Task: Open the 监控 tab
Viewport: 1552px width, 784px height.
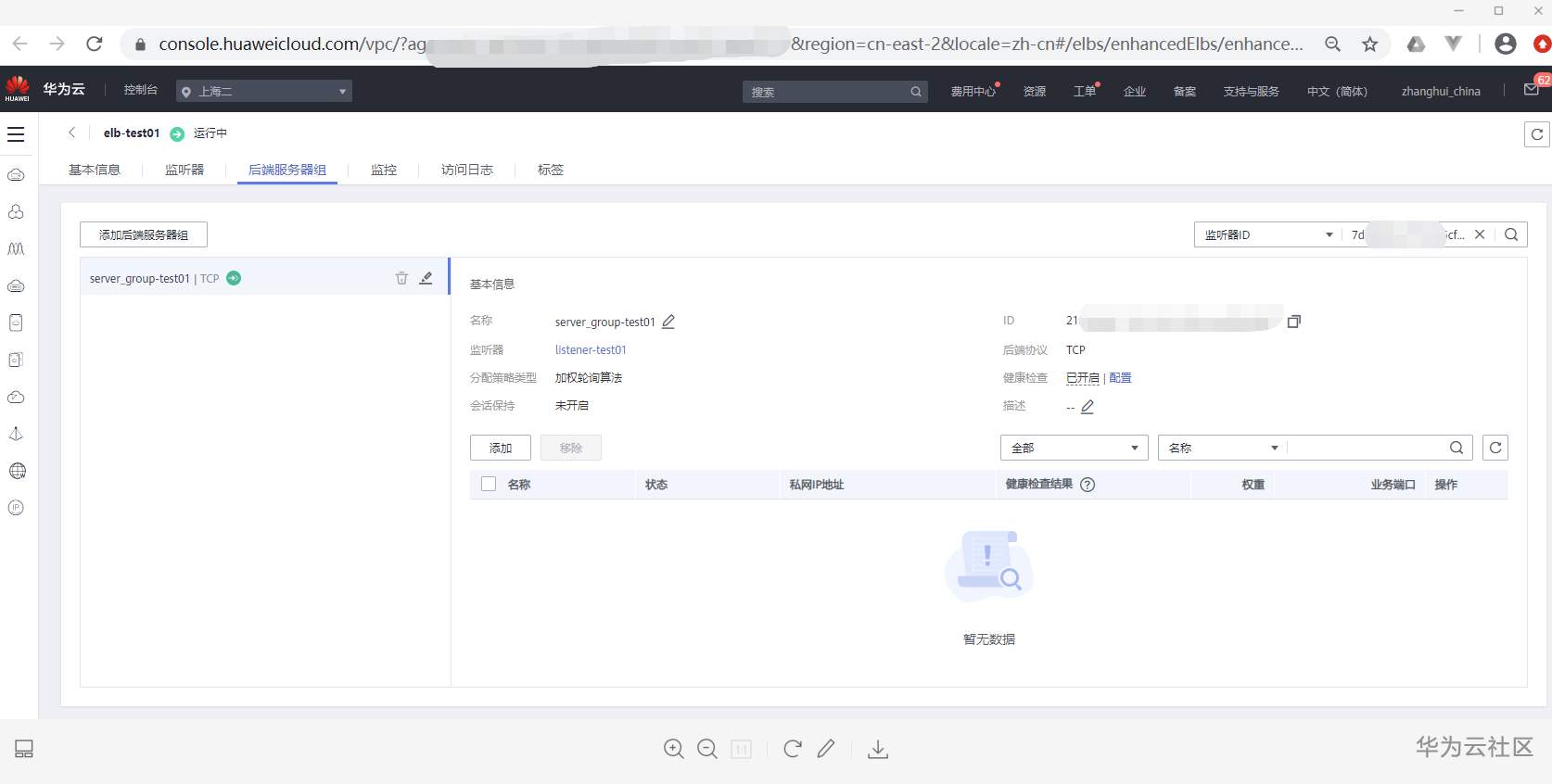Action: coord(384,170)
